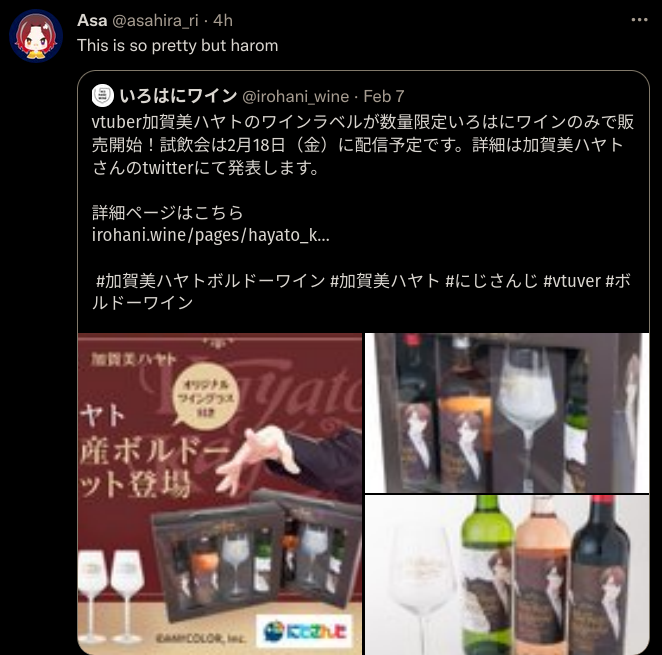Open the @irohani_wine handle
This screenshot has height=655, width=662.
click(x=296, y=96)
